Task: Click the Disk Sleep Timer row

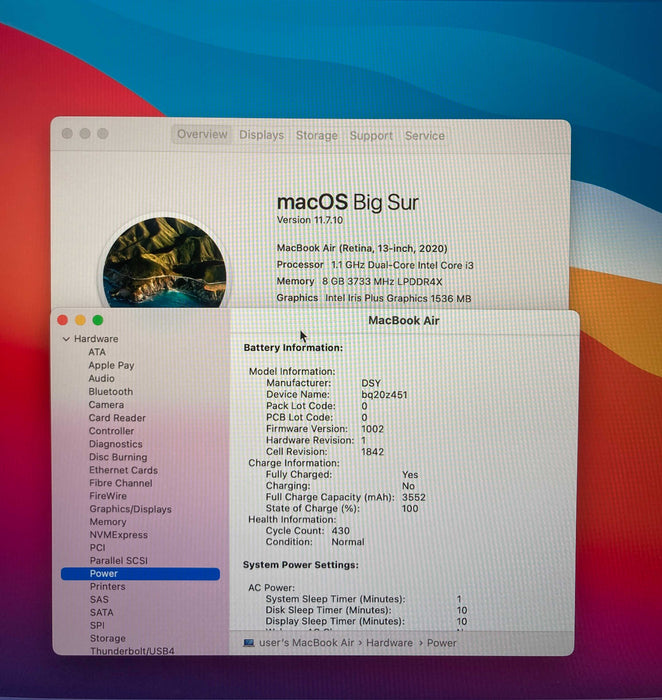Action: click(x=366, y=610)
